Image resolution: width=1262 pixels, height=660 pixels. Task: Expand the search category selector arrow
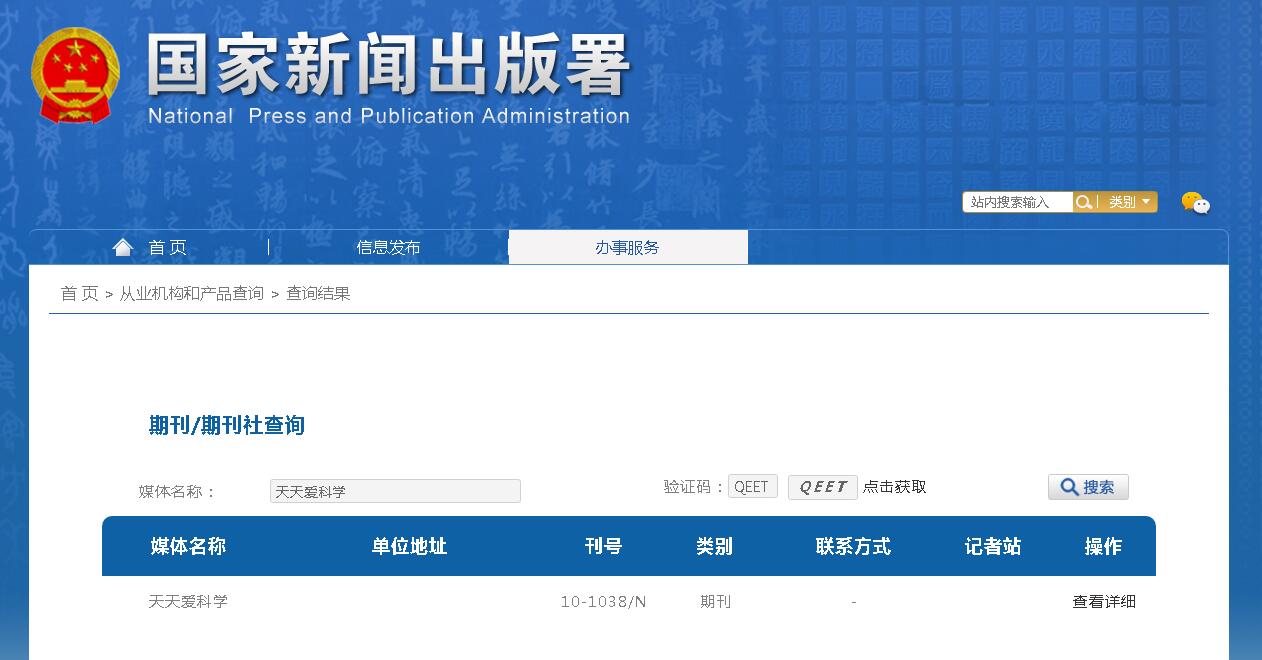1148,201
